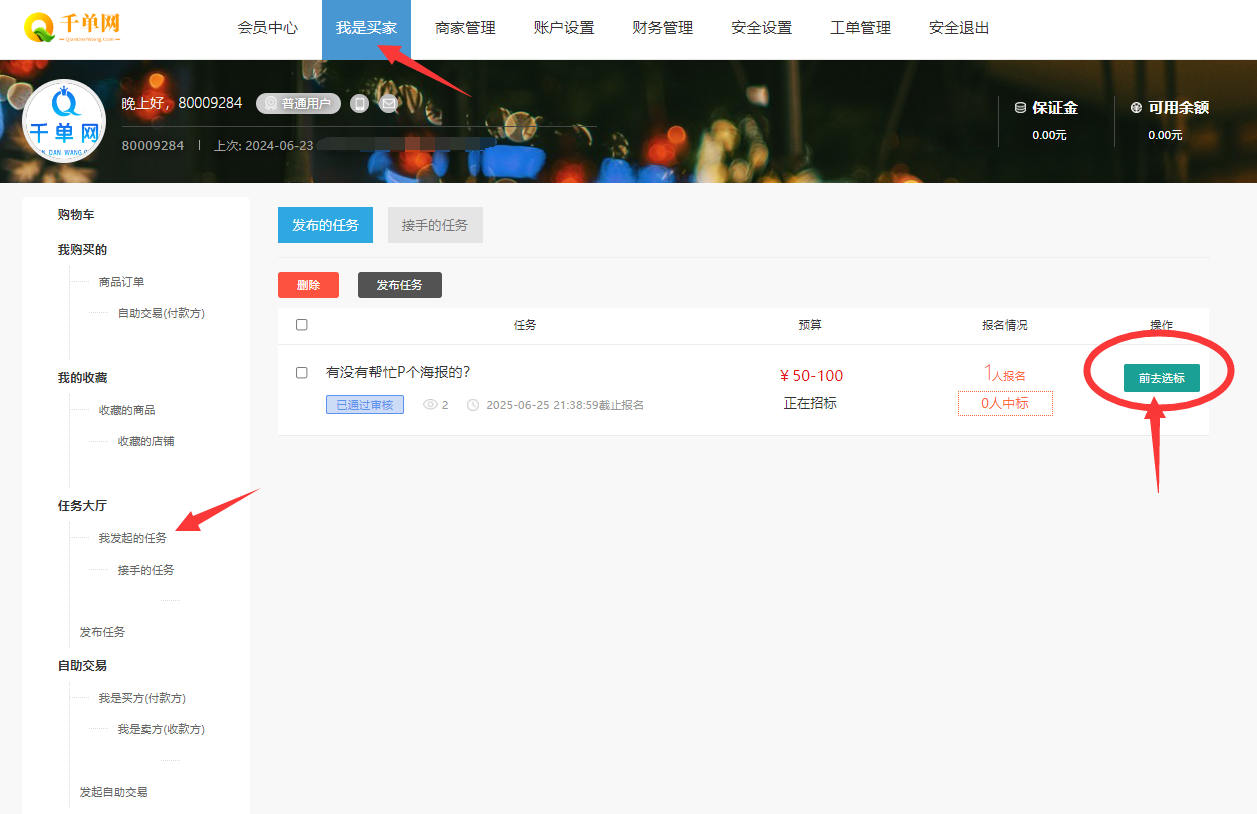Click the 预算 column header
The image size is (1257, 814).
click(x=810, y=325)
